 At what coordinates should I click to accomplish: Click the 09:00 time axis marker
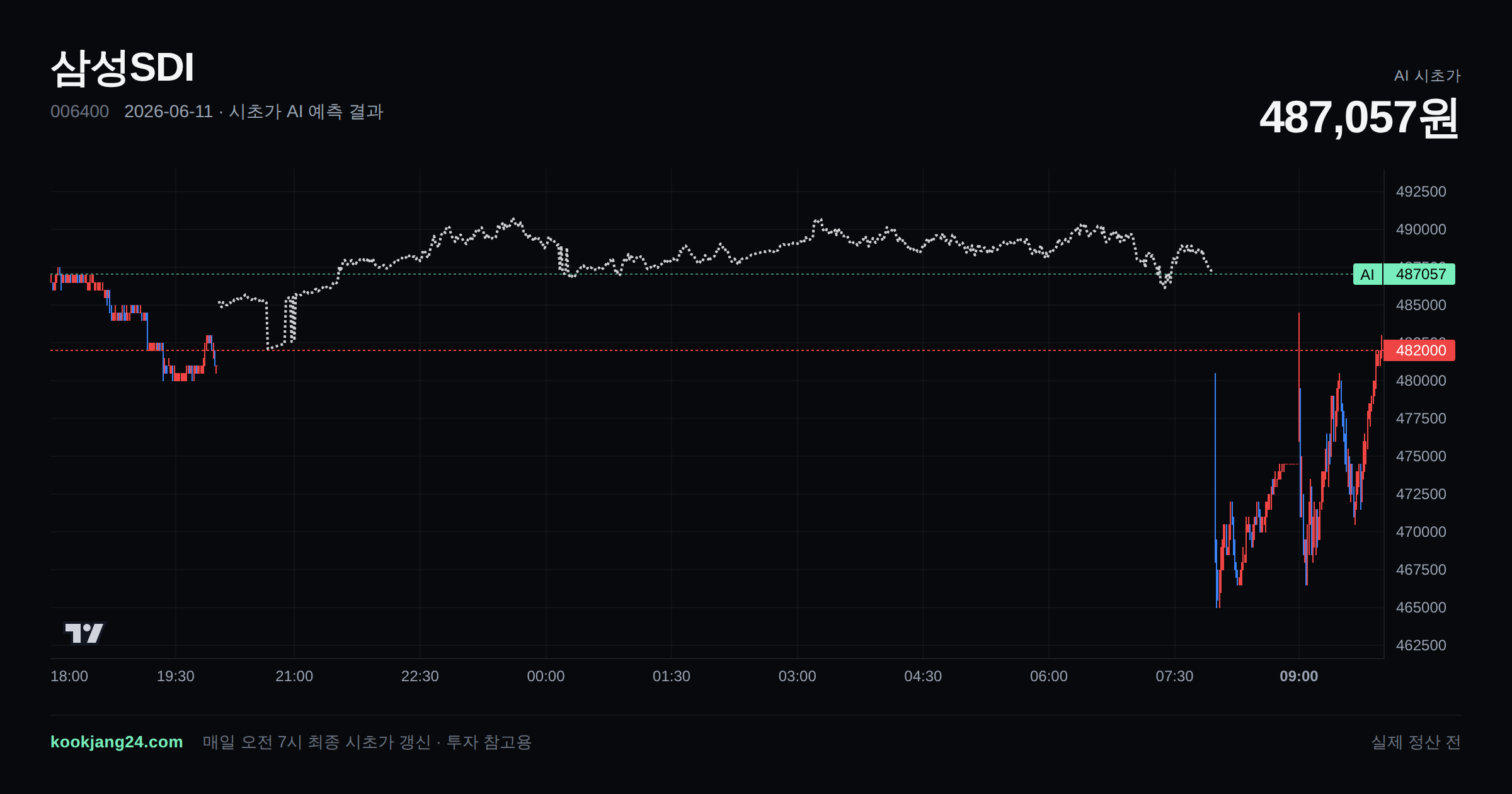(x=1298, y=676)
